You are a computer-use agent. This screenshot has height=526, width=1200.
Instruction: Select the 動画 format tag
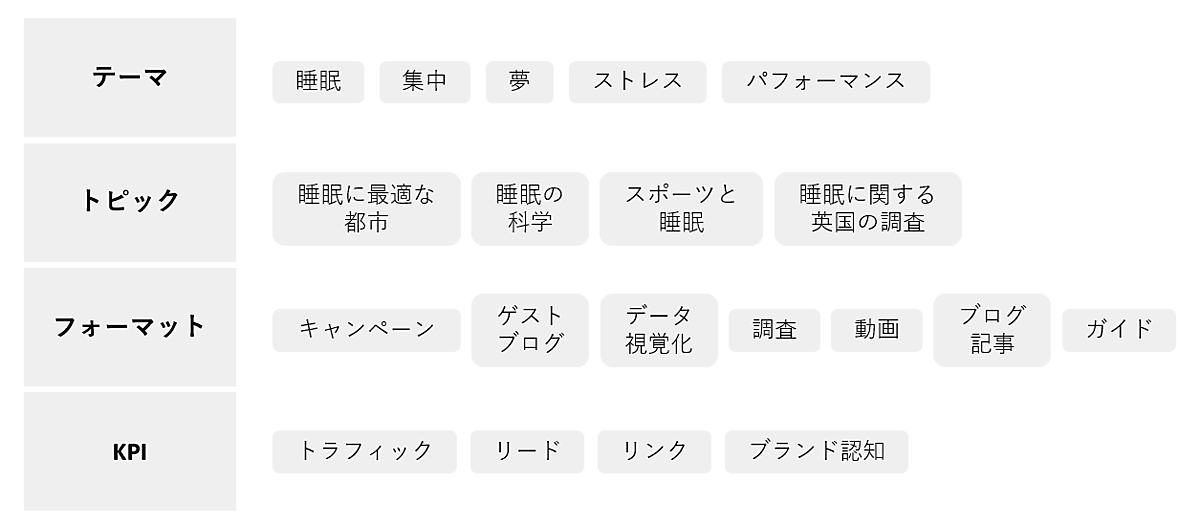coord(876,330)
